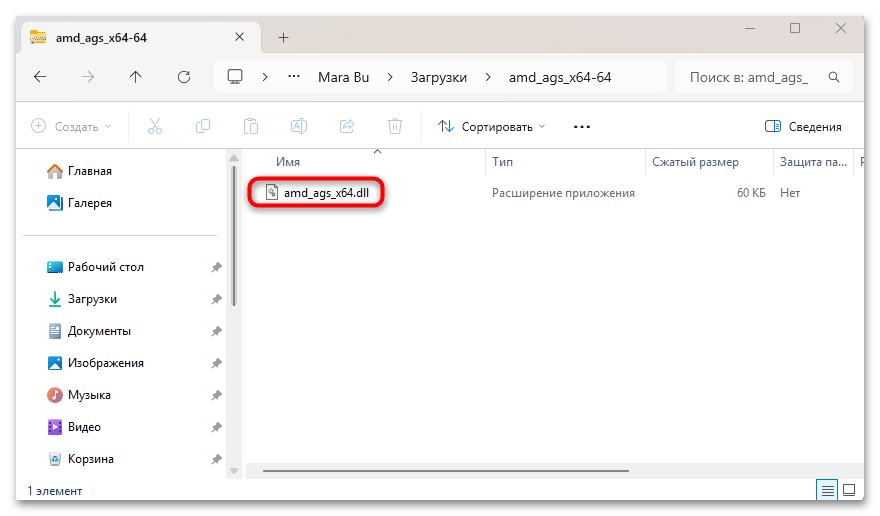Sort by the Защита па... column header

click(813, 162)
